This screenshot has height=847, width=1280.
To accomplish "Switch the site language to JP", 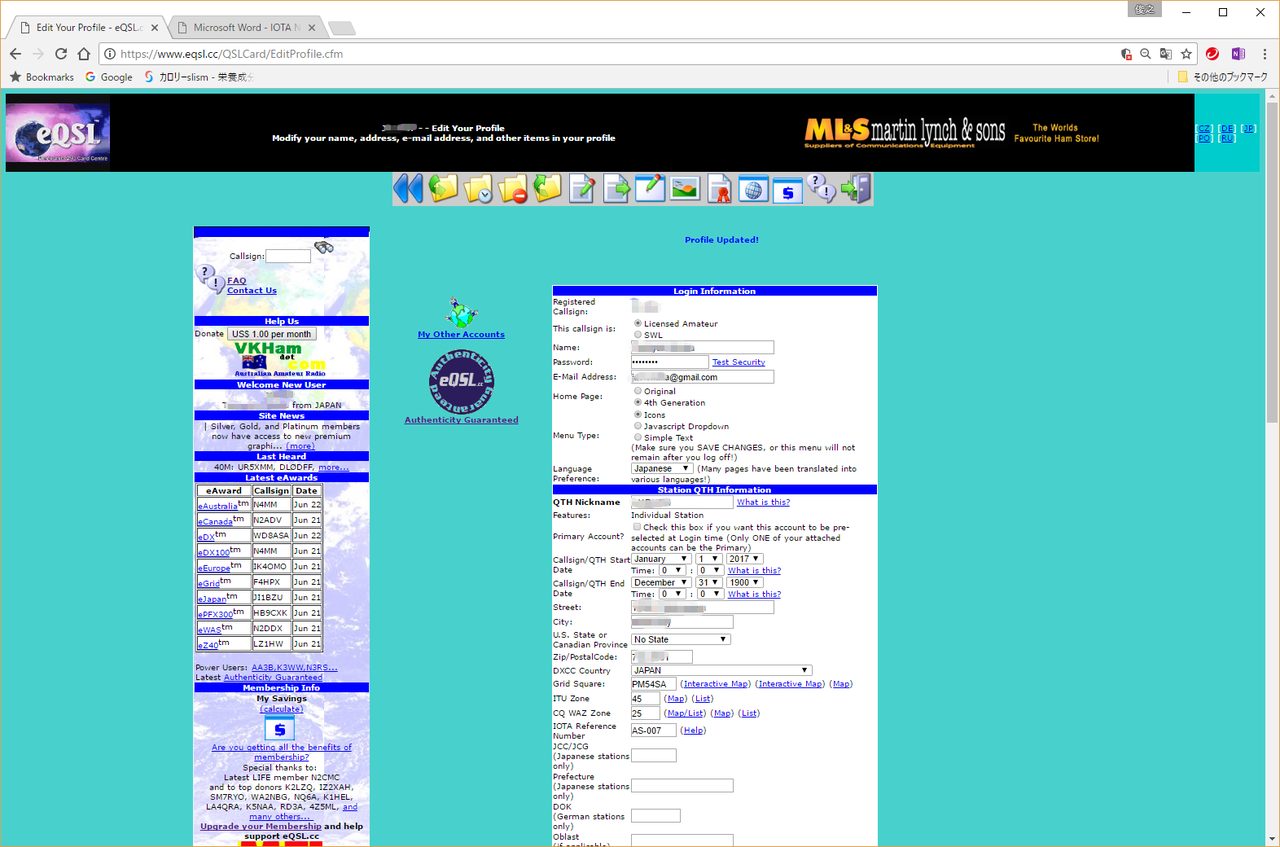I will 1249,128.
